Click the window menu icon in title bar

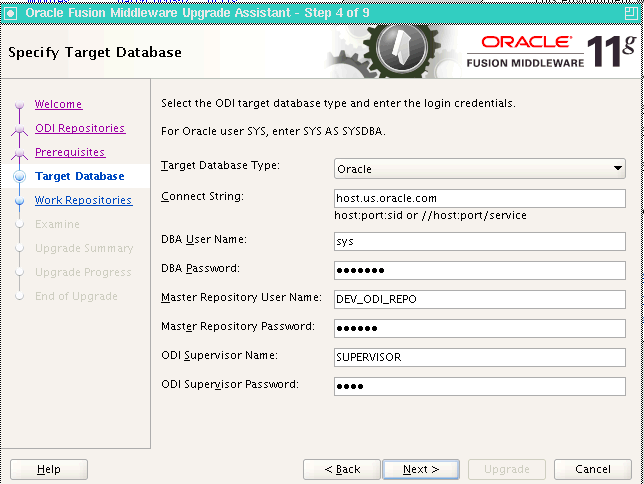point(10,14)
